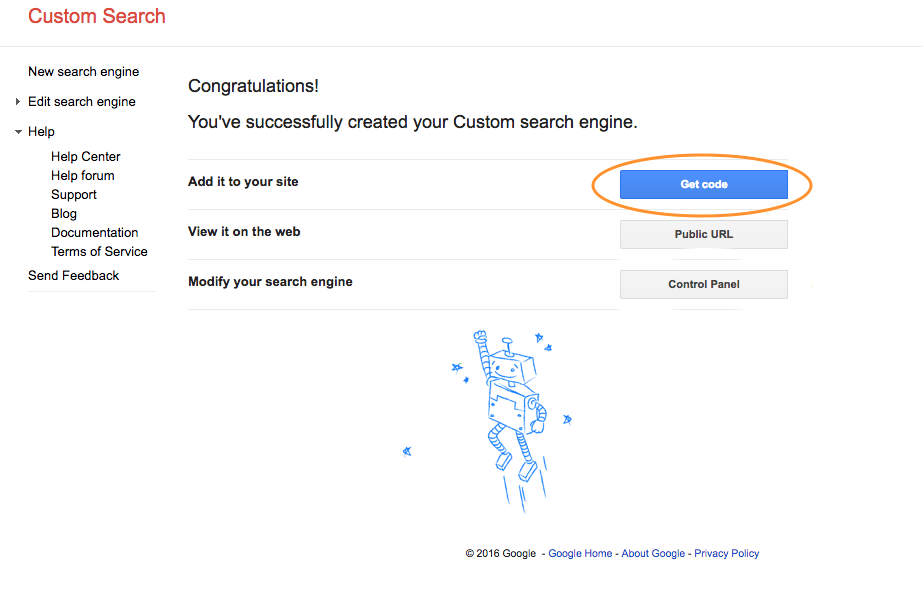This screenshot has height=595, width=923.
Task: Read the Terms of Service
Action: pyautogui.click(x=99, y=251)
